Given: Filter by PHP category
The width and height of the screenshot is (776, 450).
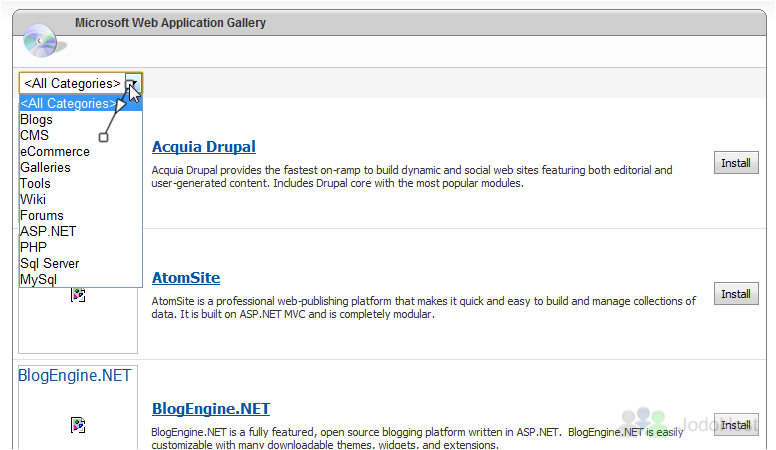Looking at the screenshot, I should point(81,247).
